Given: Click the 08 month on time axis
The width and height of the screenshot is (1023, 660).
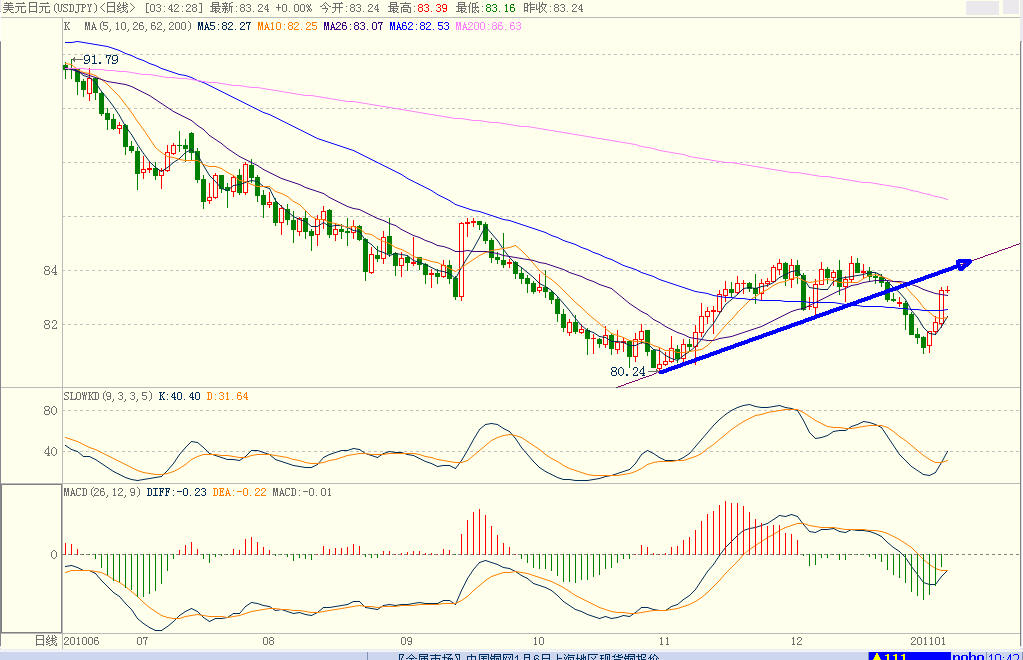Looking at the screenshot, I should pos(268,640).
